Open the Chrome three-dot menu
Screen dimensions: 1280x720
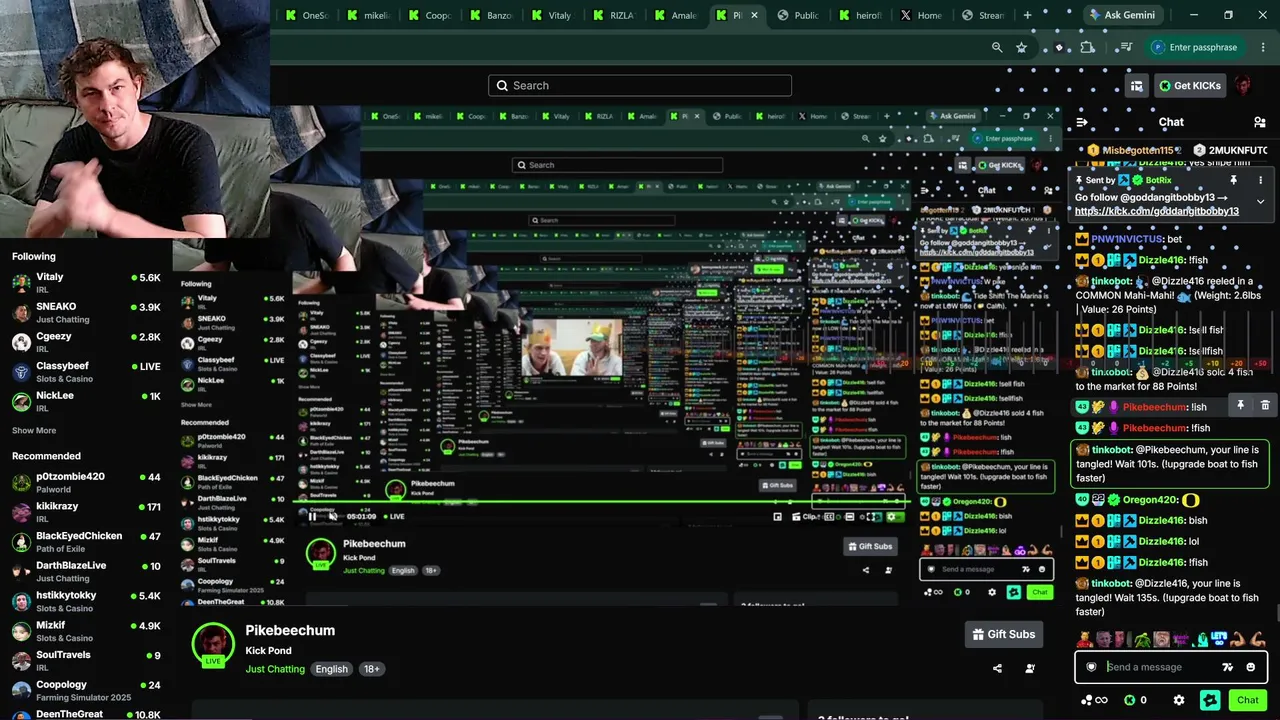click(x=1263, y=47)
